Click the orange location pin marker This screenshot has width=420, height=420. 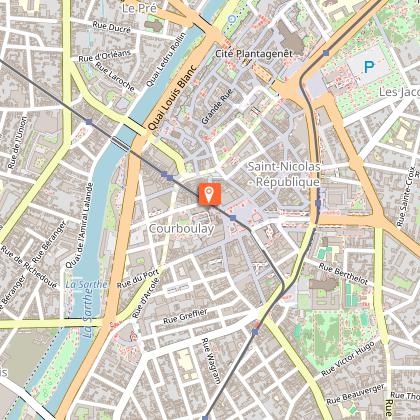click(210, 194)
